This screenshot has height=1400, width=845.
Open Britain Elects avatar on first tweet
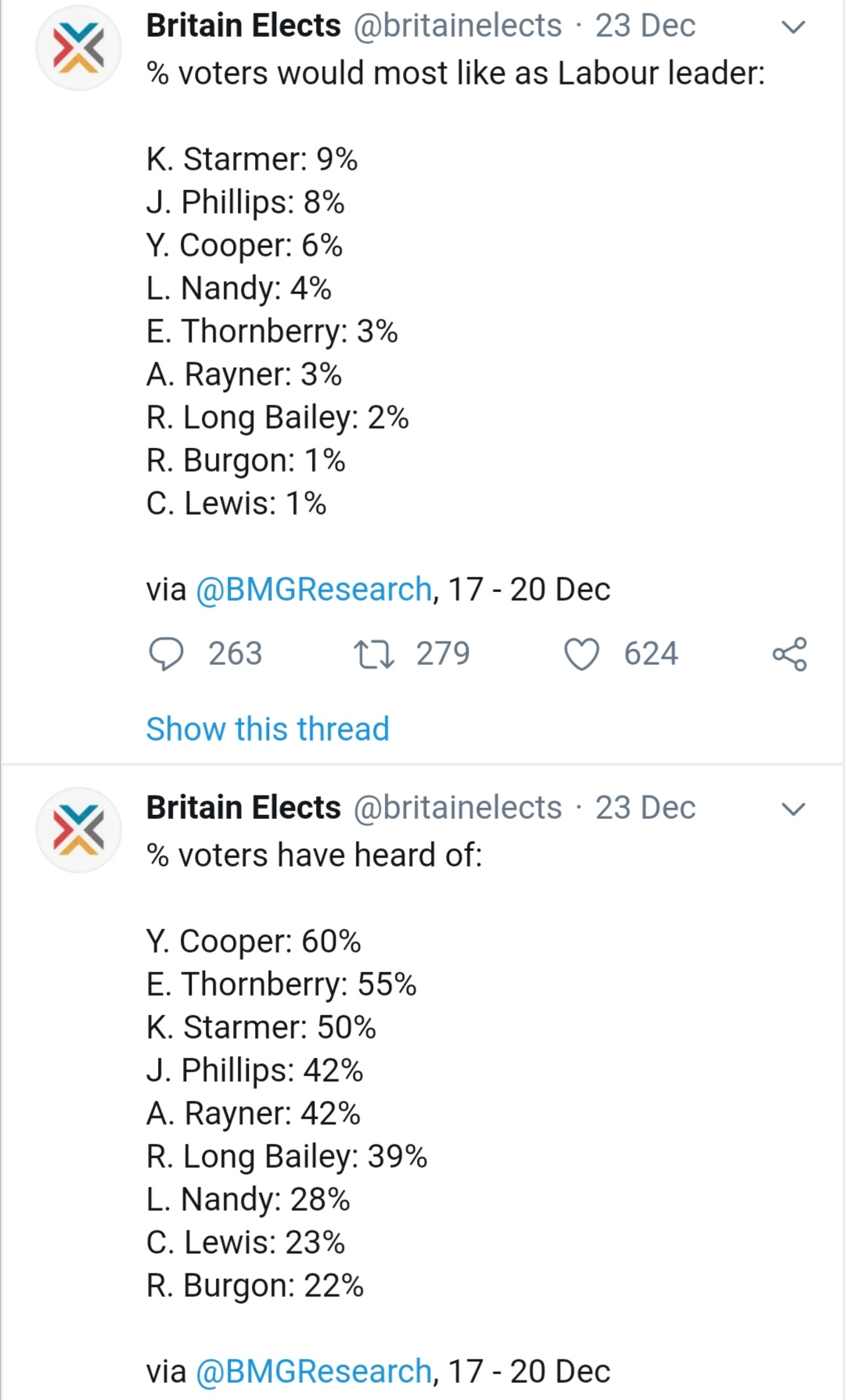pos(78,48)
